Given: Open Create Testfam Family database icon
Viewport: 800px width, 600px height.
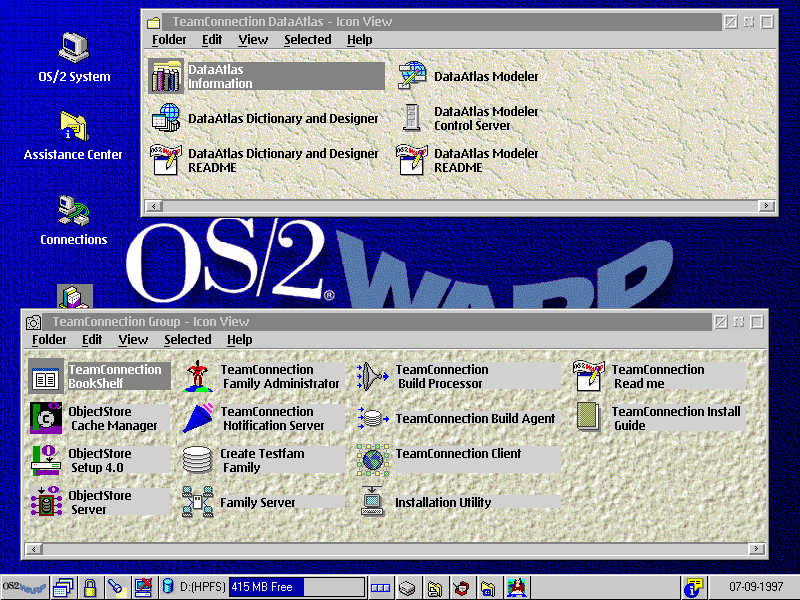Looking at the screenshot, I should 198,460.
